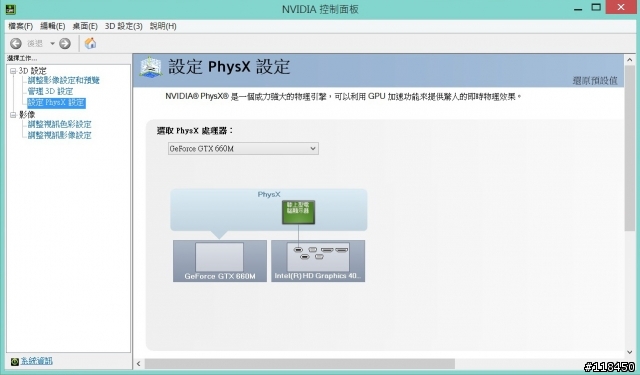Click NVIDIA app icon in title bar
The image size is (640, 375).
(10, 9)
